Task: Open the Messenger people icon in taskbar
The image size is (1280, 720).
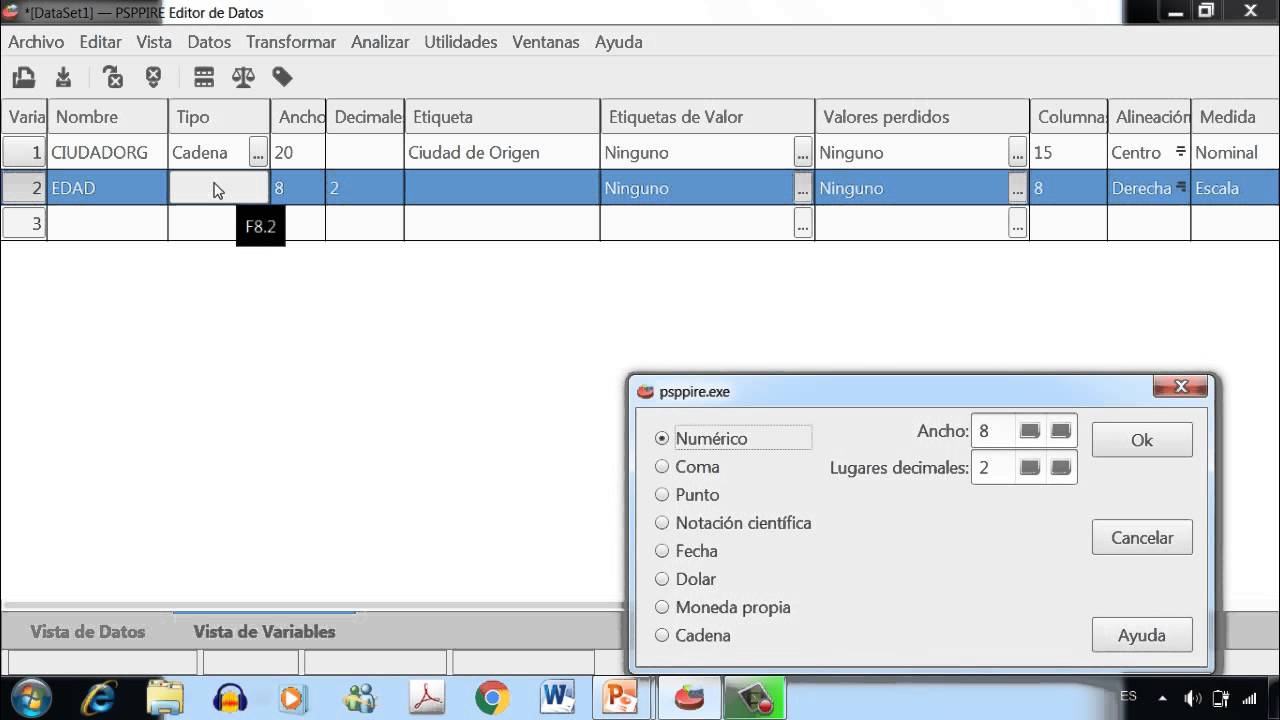Action: (359, 697)
